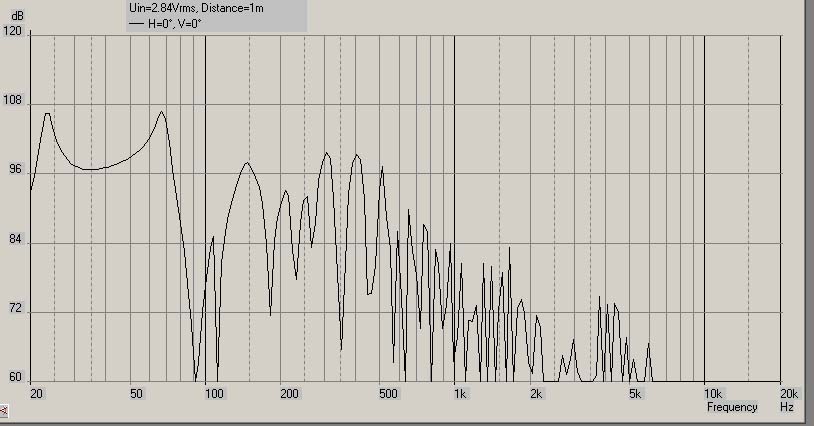Click the 50 frequency axis label

tap(136, 394)
